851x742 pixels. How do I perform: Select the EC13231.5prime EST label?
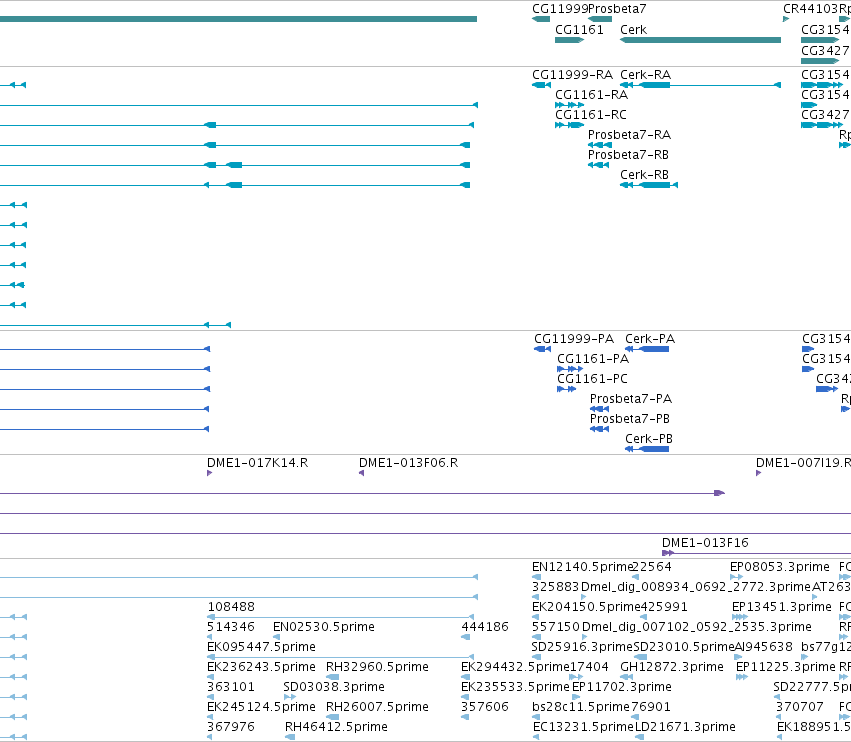click(x=583, y=727)
